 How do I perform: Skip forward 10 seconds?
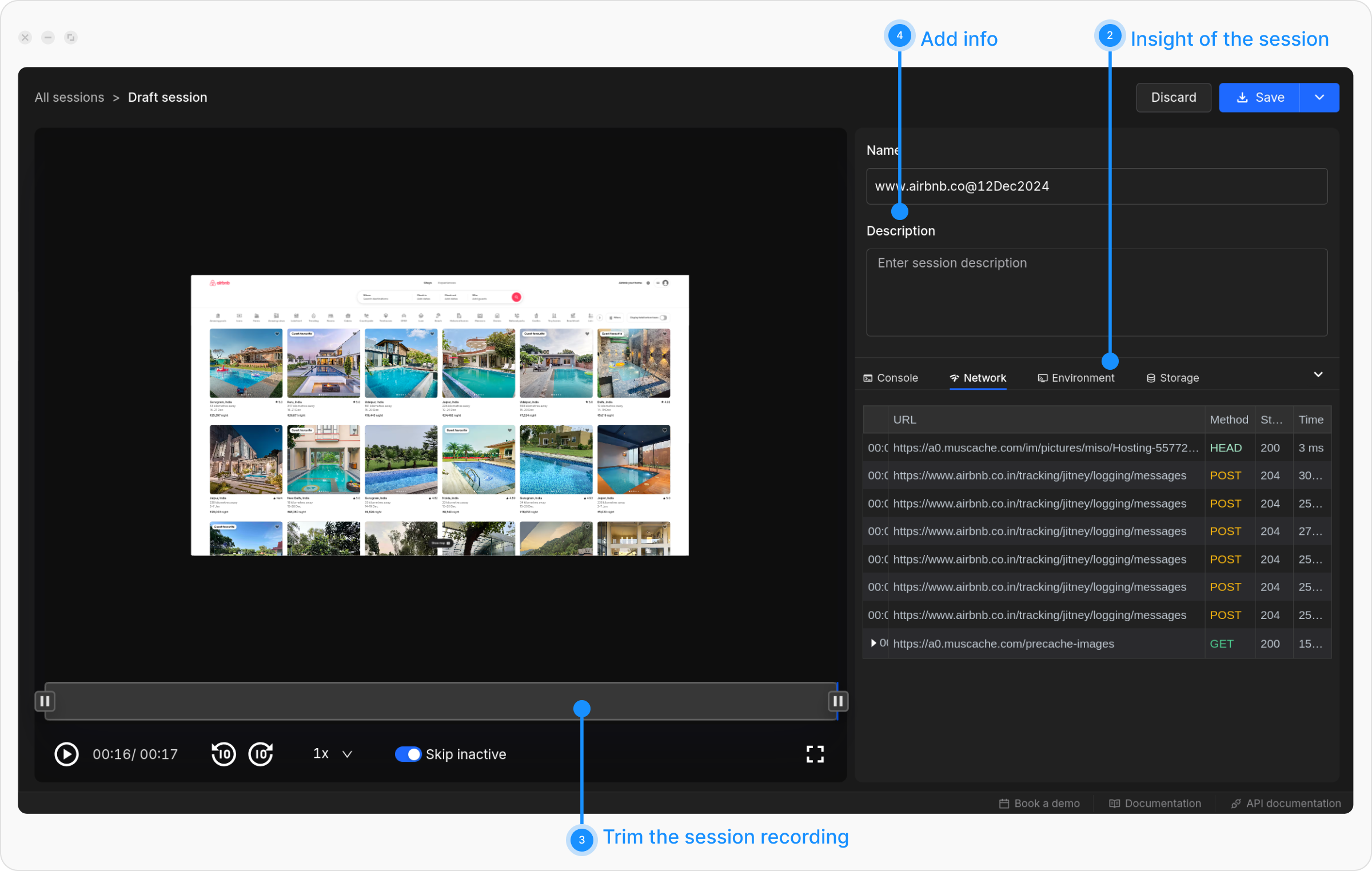tap(261, 754)
